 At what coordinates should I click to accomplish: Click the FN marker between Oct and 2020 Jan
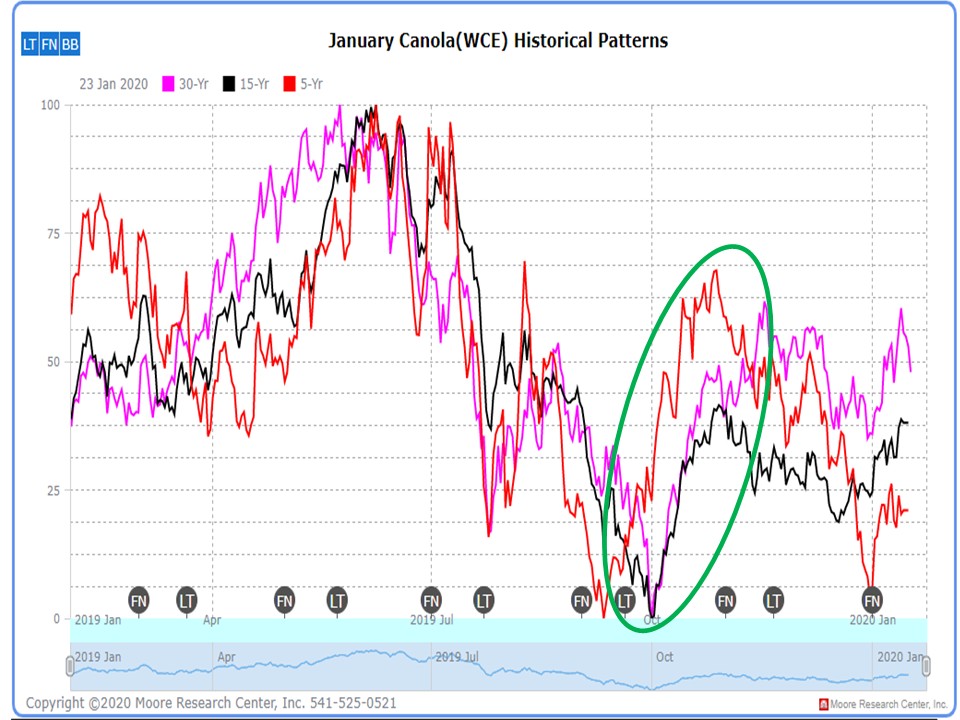pos(725,600)
